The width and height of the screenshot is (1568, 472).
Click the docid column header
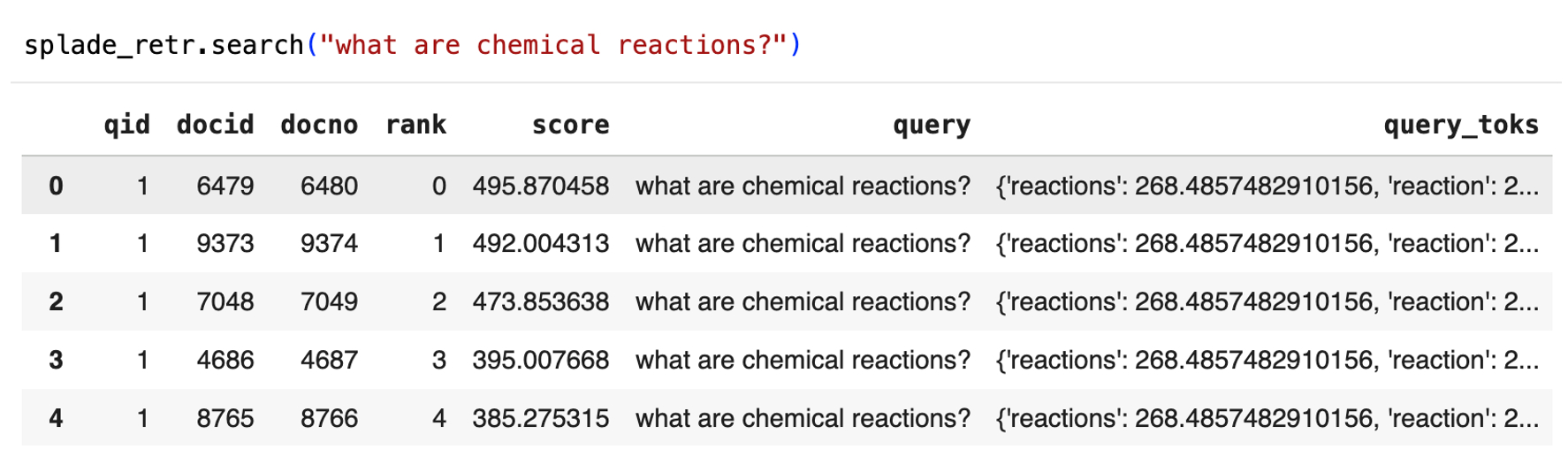[x=215, y=126]
